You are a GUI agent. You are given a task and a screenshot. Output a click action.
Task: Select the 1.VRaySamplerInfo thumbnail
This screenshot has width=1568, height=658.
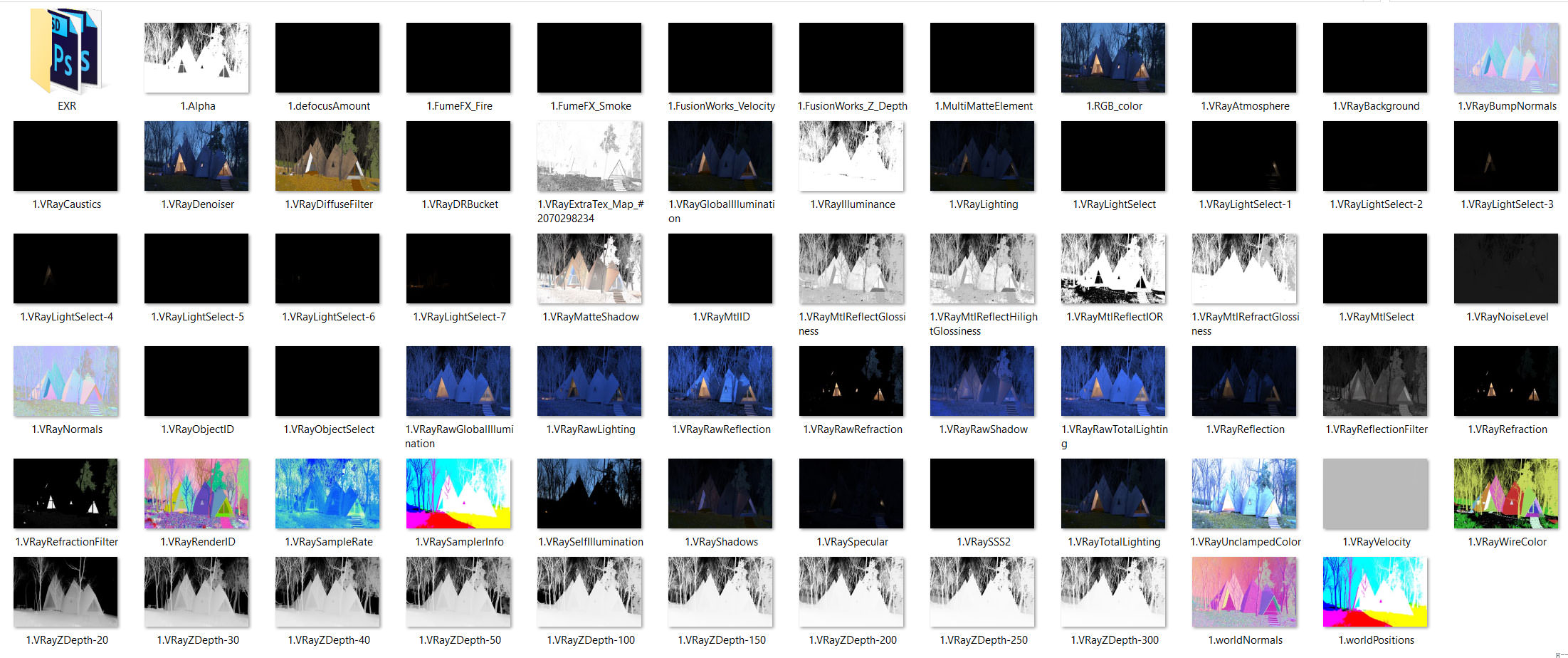(x=458, y=493)
